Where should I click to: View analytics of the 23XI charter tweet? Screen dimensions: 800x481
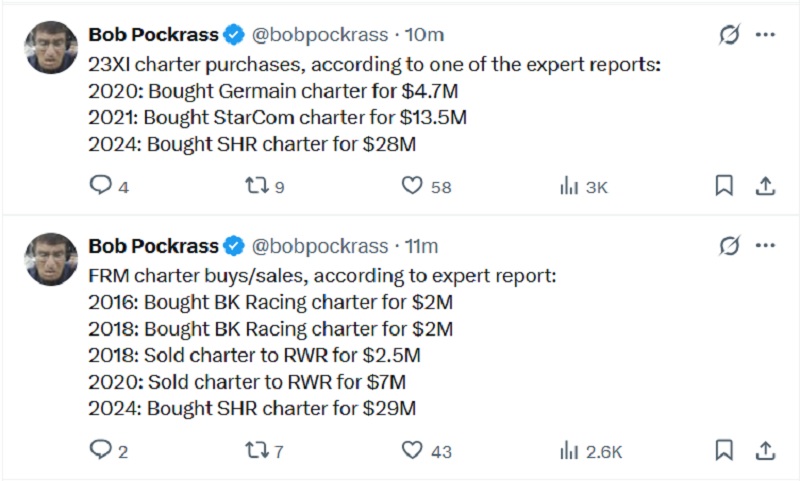tap(569, 186)
